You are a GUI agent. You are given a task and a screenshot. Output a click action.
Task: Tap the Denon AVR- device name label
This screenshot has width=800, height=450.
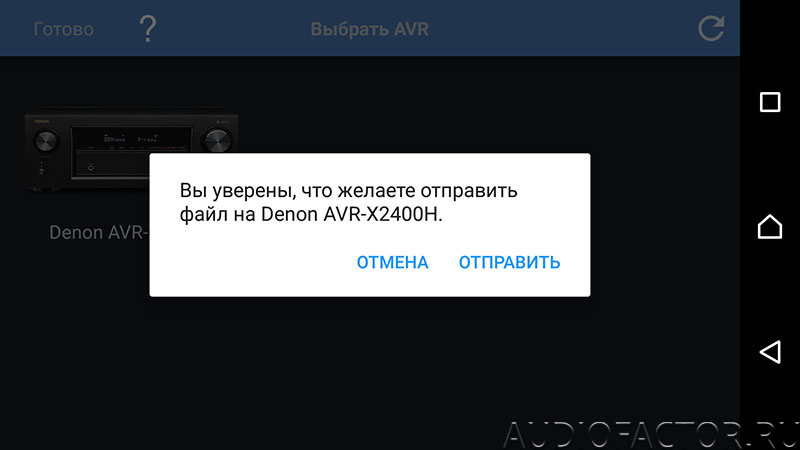[99, 233]
